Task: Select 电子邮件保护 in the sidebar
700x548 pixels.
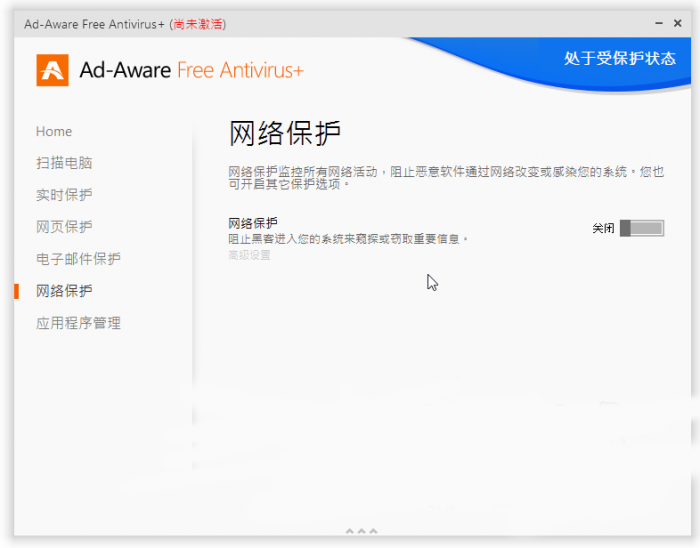Action: tap(78, 259)
